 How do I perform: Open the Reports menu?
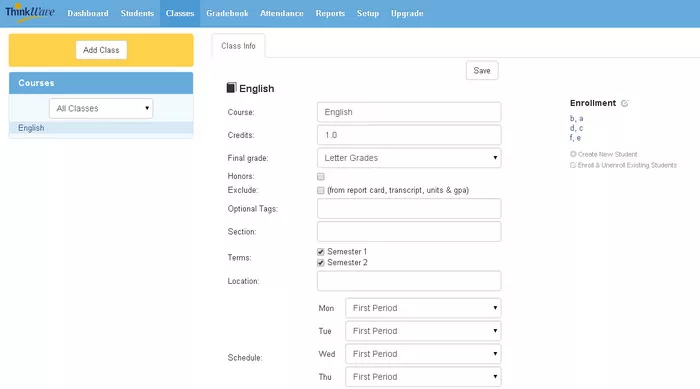point(330,13)
